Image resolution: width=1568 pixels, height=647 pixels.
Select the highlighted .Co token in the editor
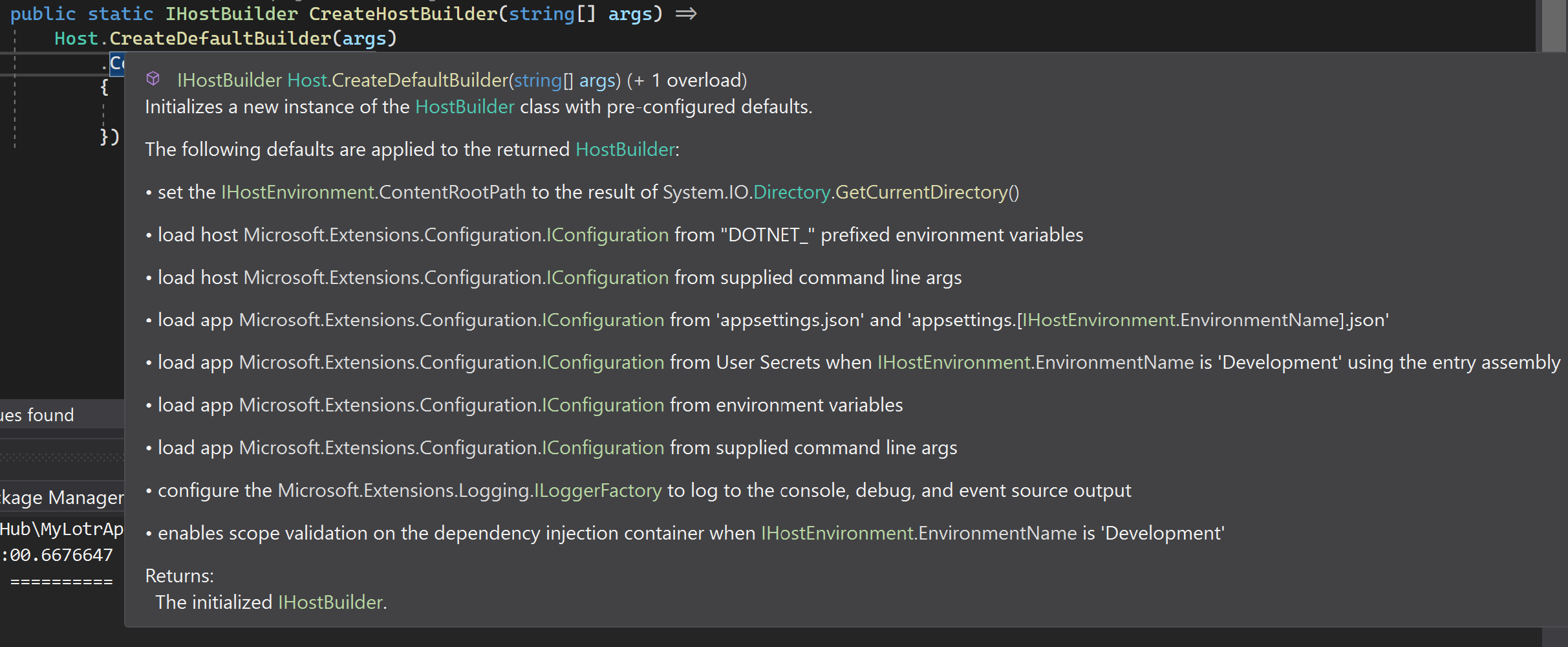118,63
